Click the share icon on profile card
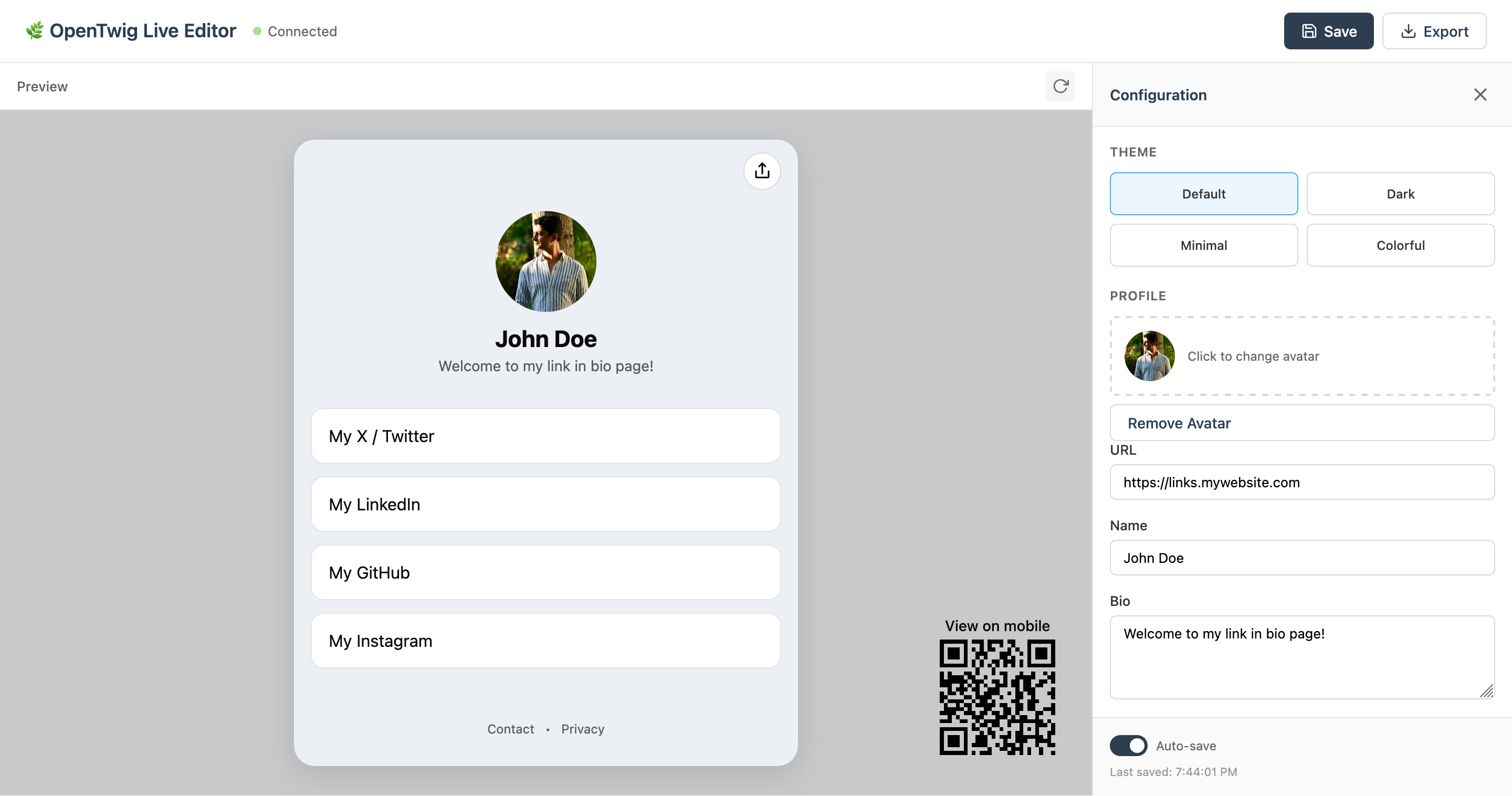This screenshot has height=796, width=1512. pos(762,171)
